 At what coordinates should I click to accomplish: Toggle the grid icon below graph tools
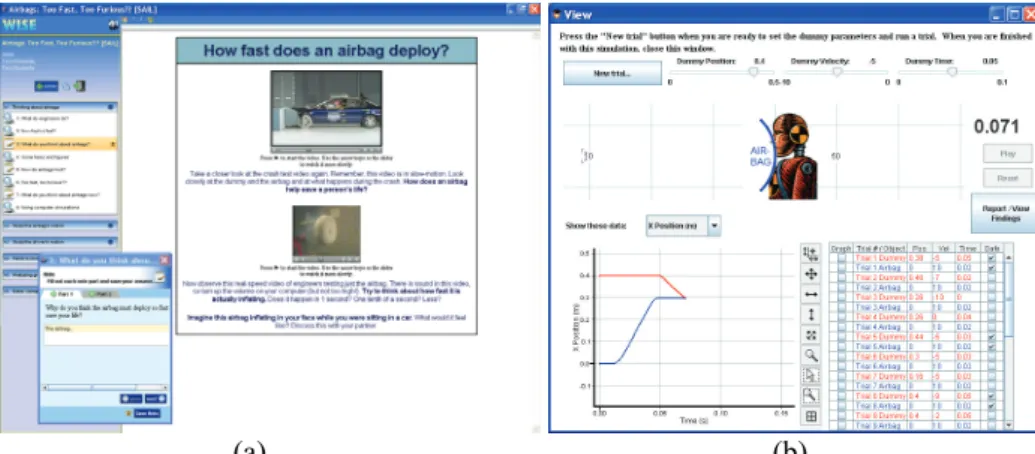point(811,416)
